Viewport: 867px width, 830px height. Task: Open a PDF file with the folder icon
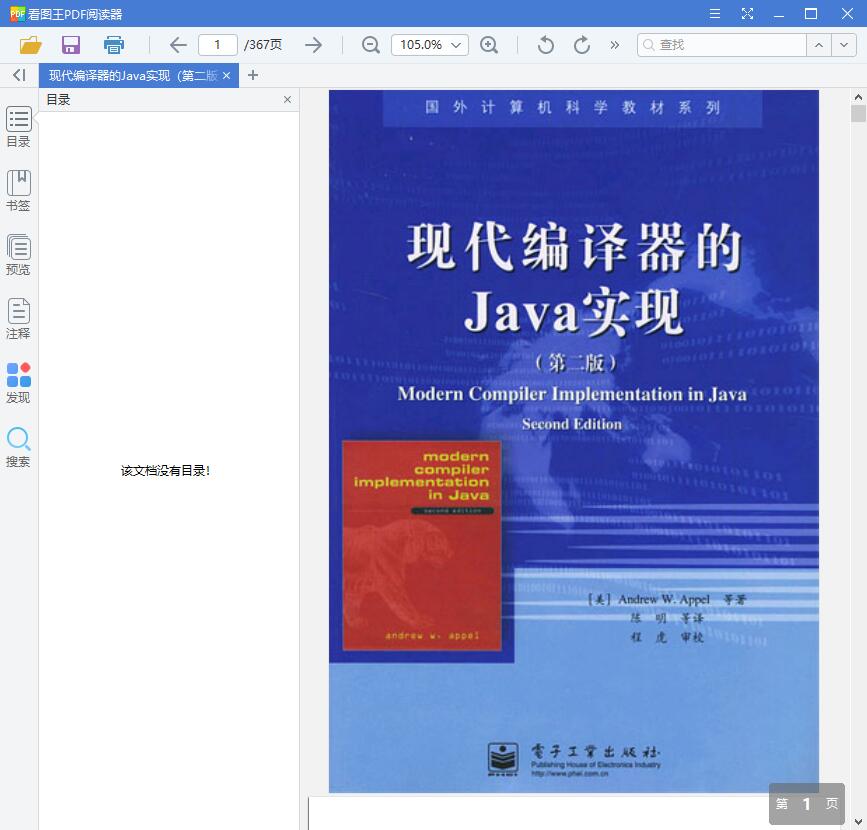coord(30,45)
